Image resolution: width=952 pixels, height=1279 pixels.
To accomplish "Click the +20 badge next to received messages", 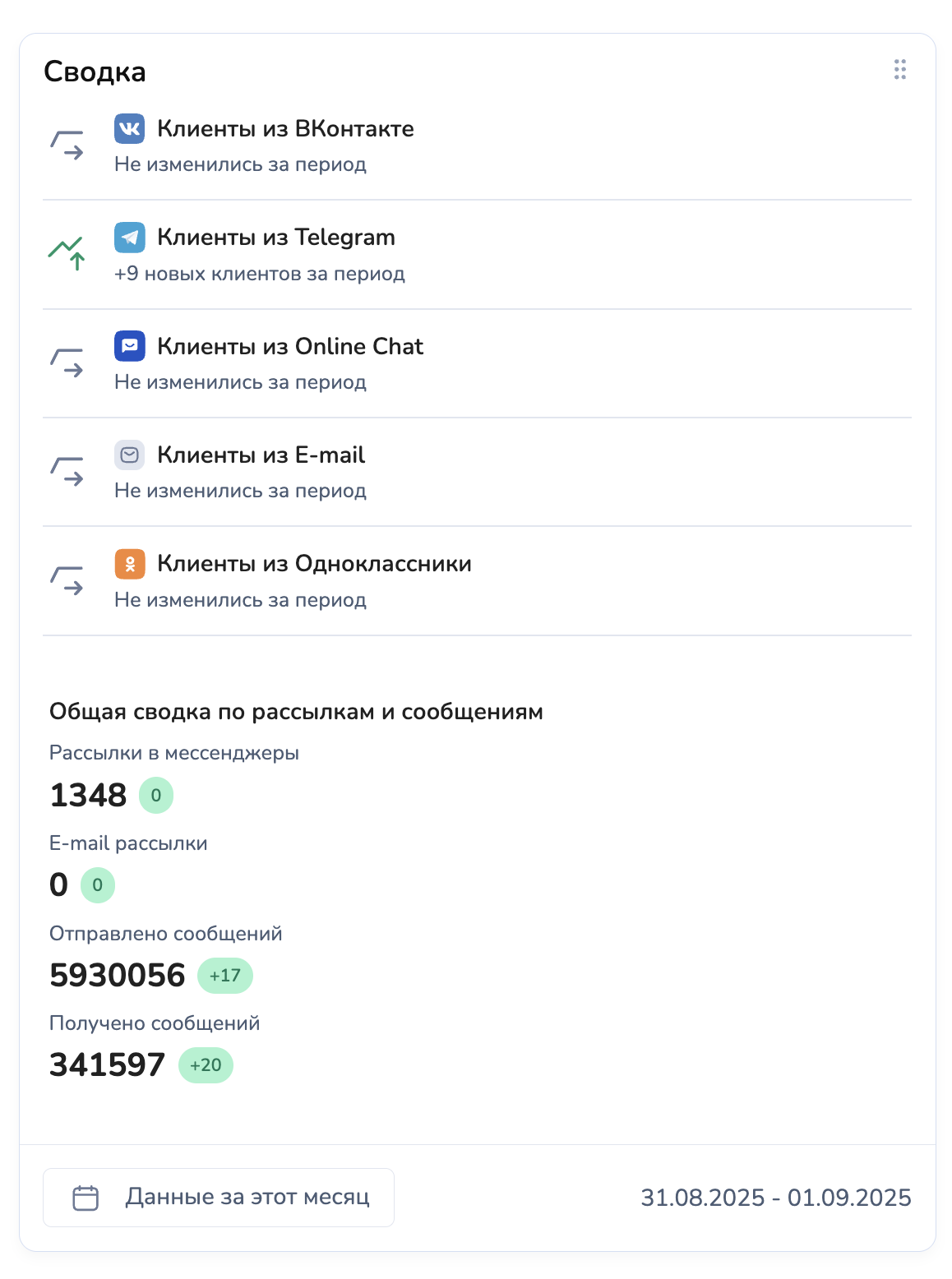I will [x=206, y=1065].
